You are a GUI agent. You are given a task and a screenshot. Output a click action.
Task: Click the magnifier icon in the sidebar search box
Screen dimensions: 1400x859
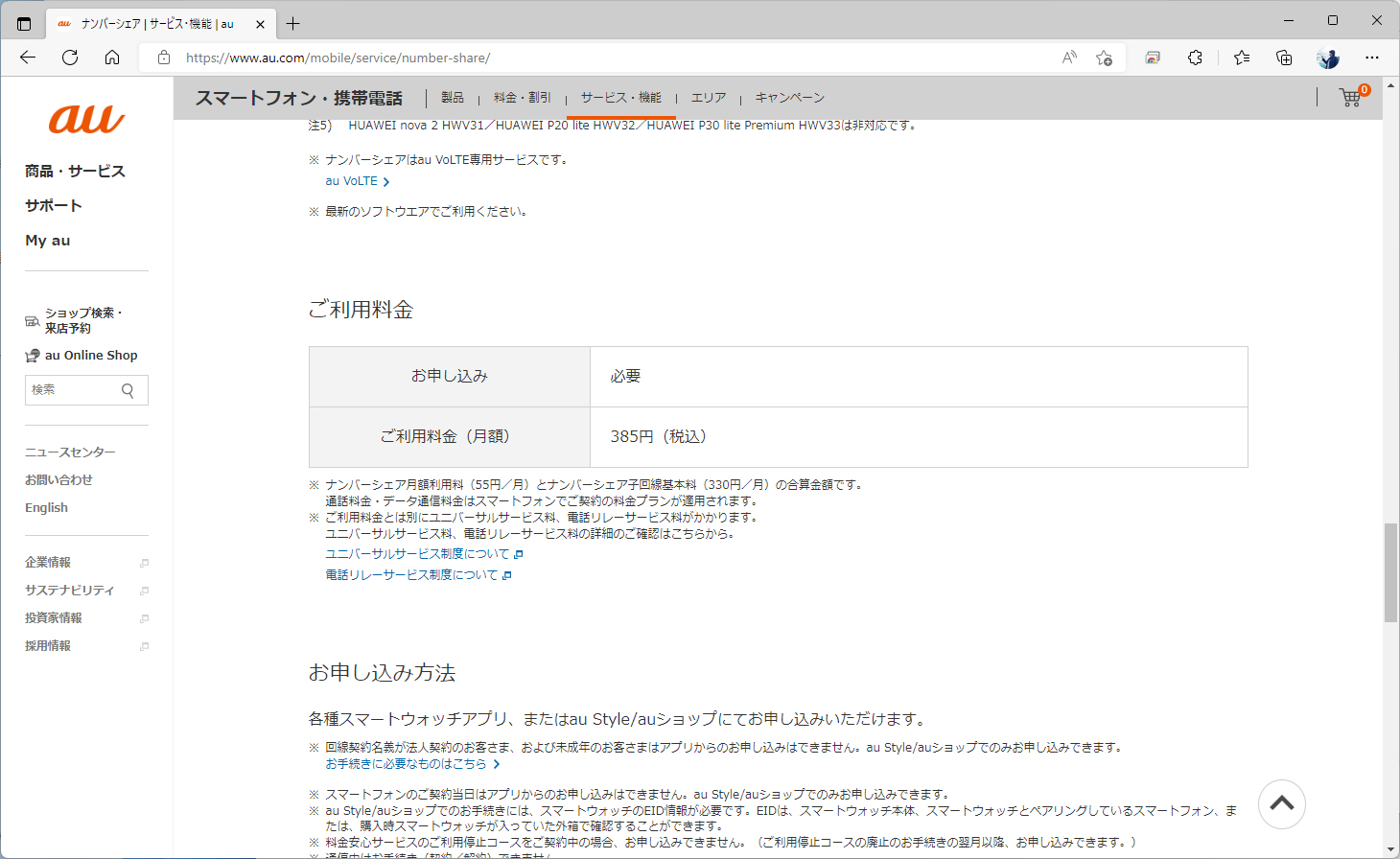(127, 390)
